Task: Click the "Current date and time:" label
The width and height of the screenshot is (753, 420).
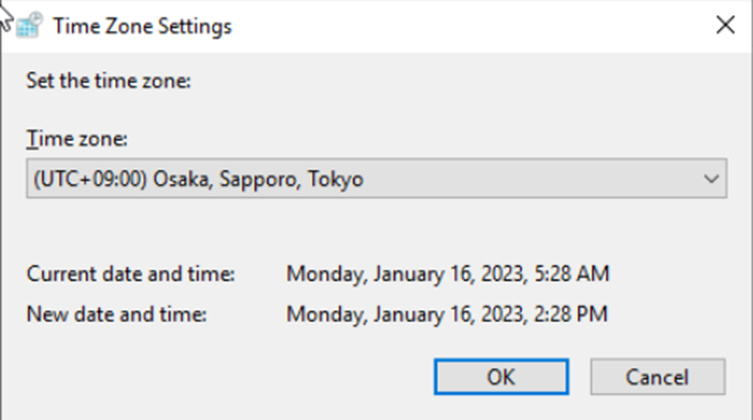Action: [130, 273]
